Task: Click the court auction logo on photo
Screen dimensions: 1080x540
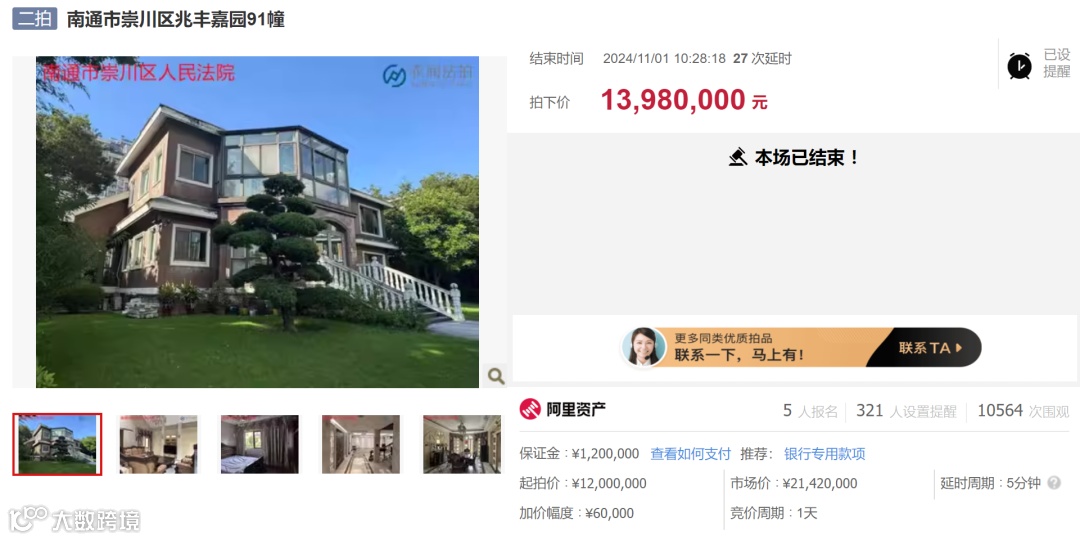Action: 427,76
